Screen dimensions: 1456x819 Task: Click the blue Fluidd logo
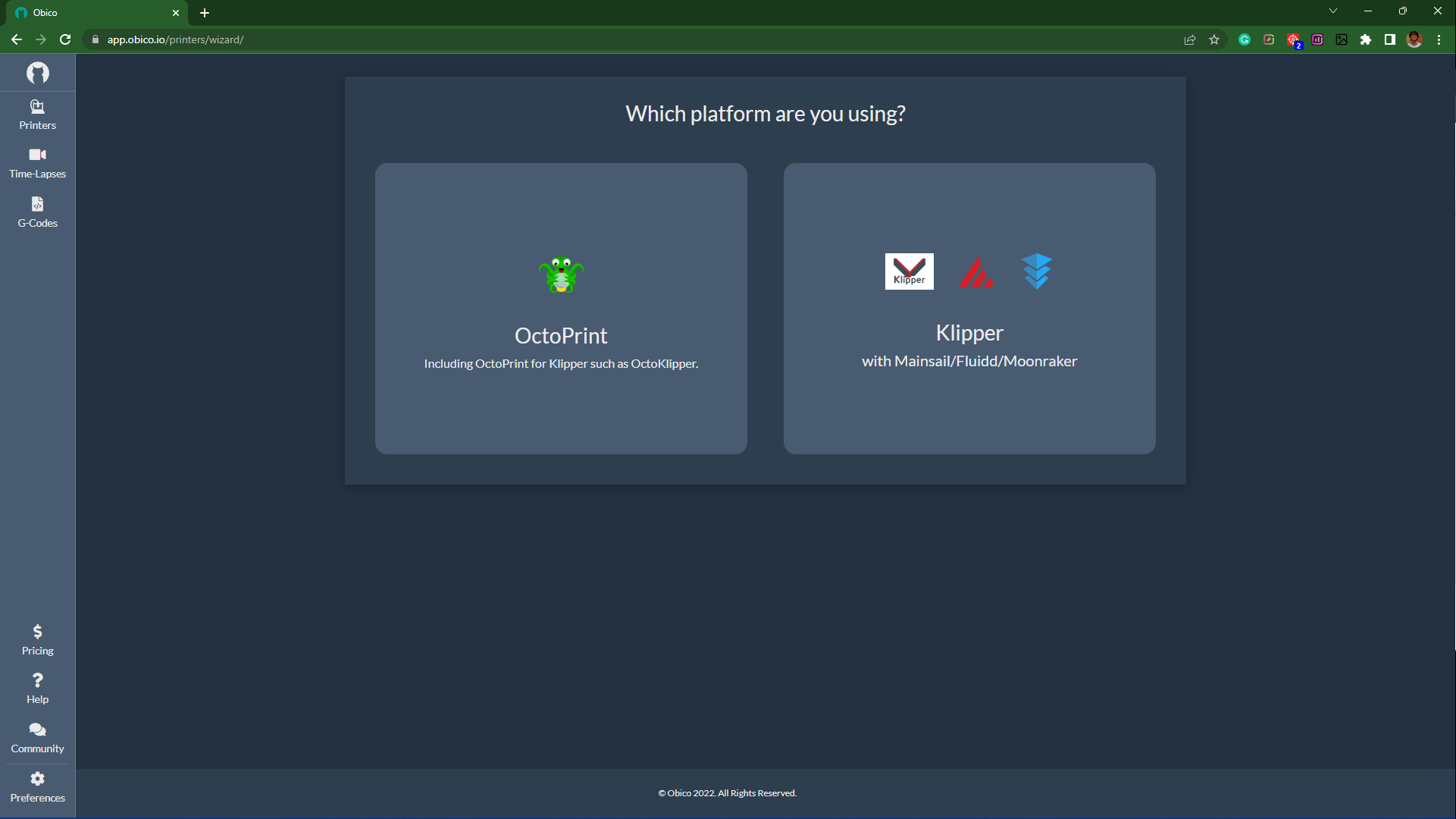[1036, 271]
